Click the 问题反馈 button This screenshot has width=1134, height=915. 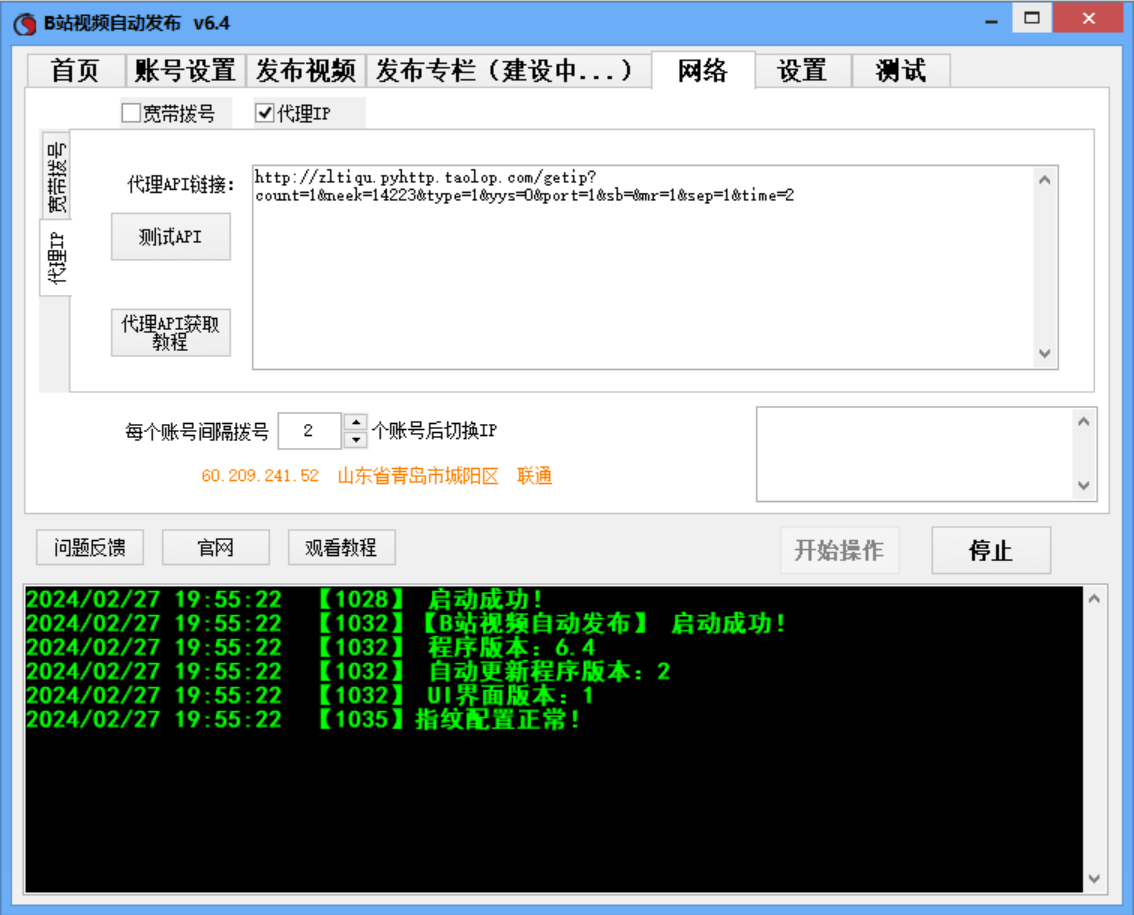click(x=90, y=548)
